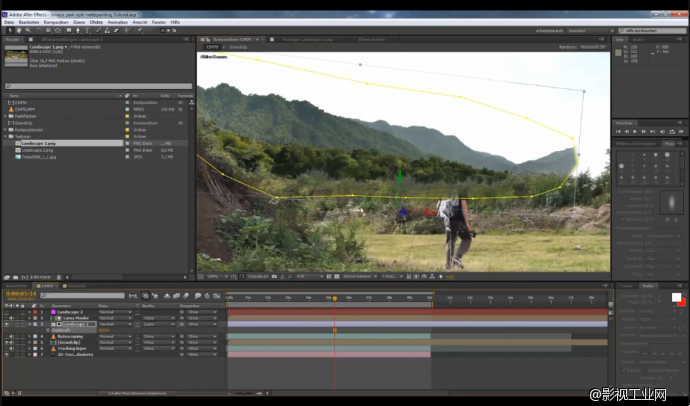Switch to Effekteinstellungen Landscape 1 tab
The width and height of the screenshot is (690, 406).
[72, 39]
